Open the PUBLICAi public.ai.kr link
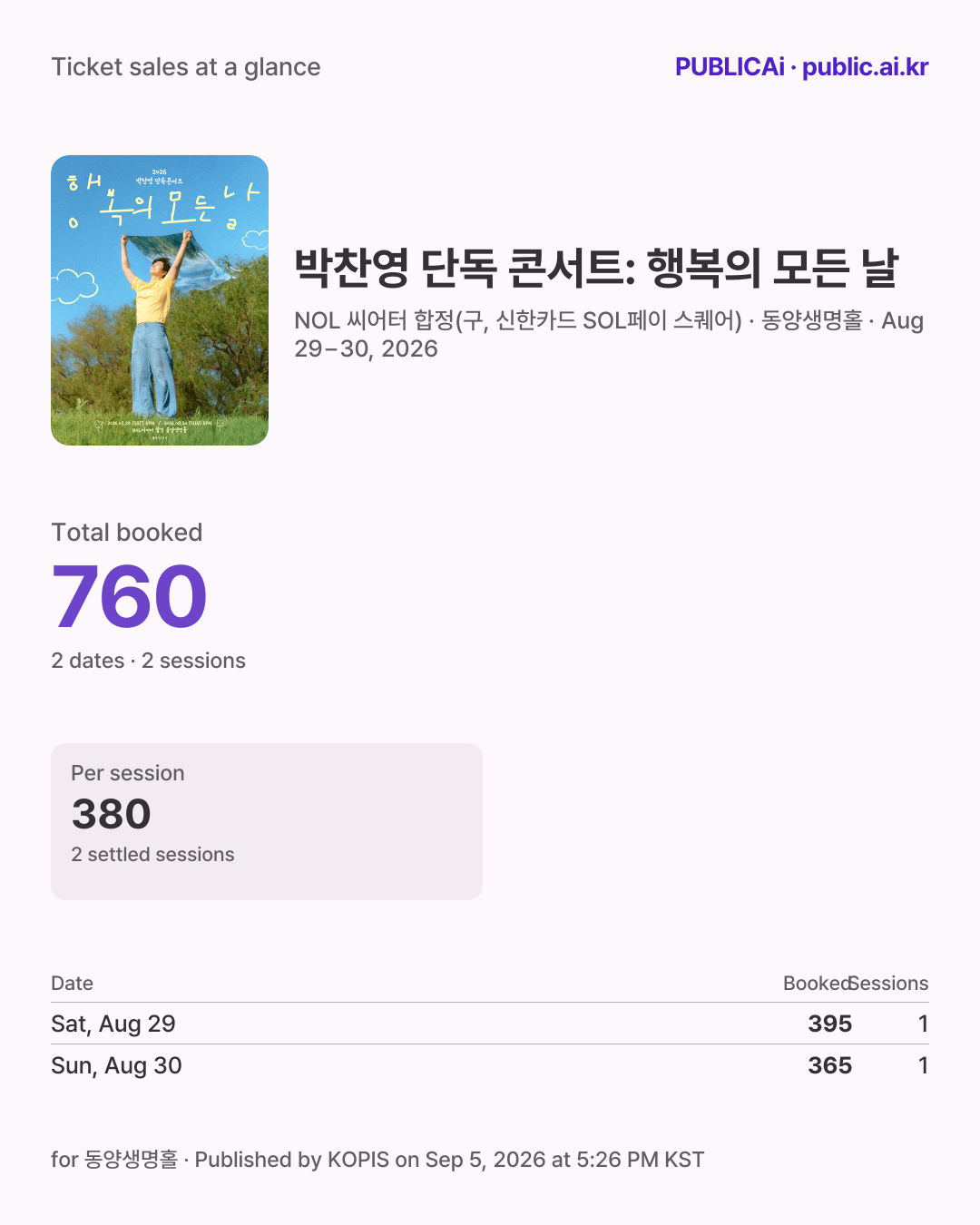The height and width of the screenshot is (1225, 980). (x=801, y=67)
